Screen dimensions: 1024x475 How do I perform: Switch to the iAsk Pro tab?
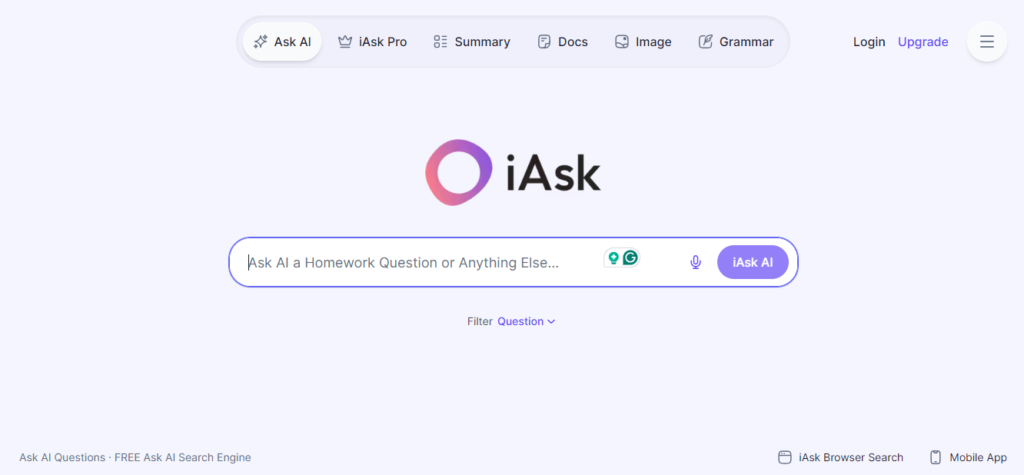click(372, 42)
